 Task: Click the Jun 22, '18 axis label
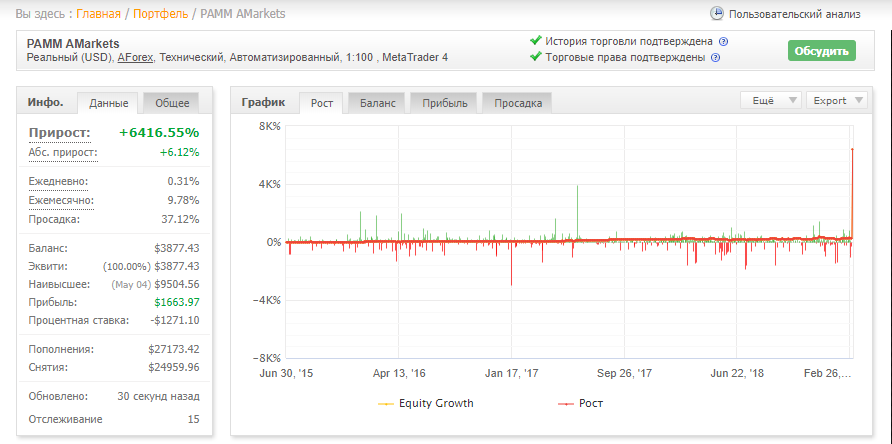[737, 374]
